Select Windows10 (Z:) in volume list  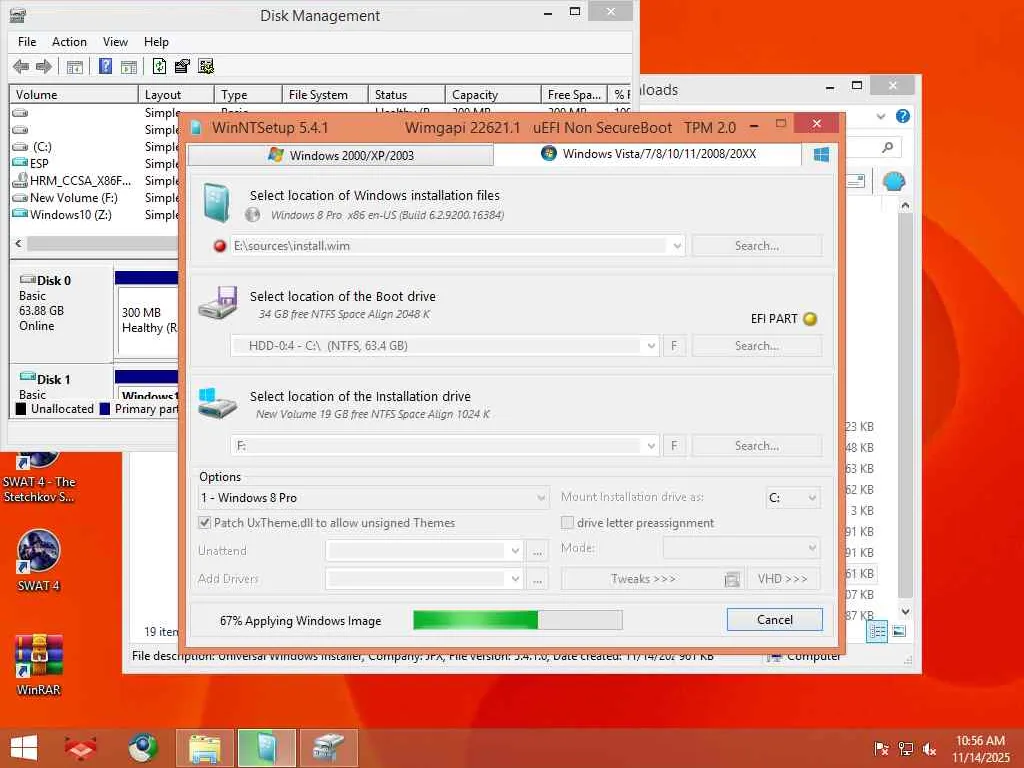[70, 215]
